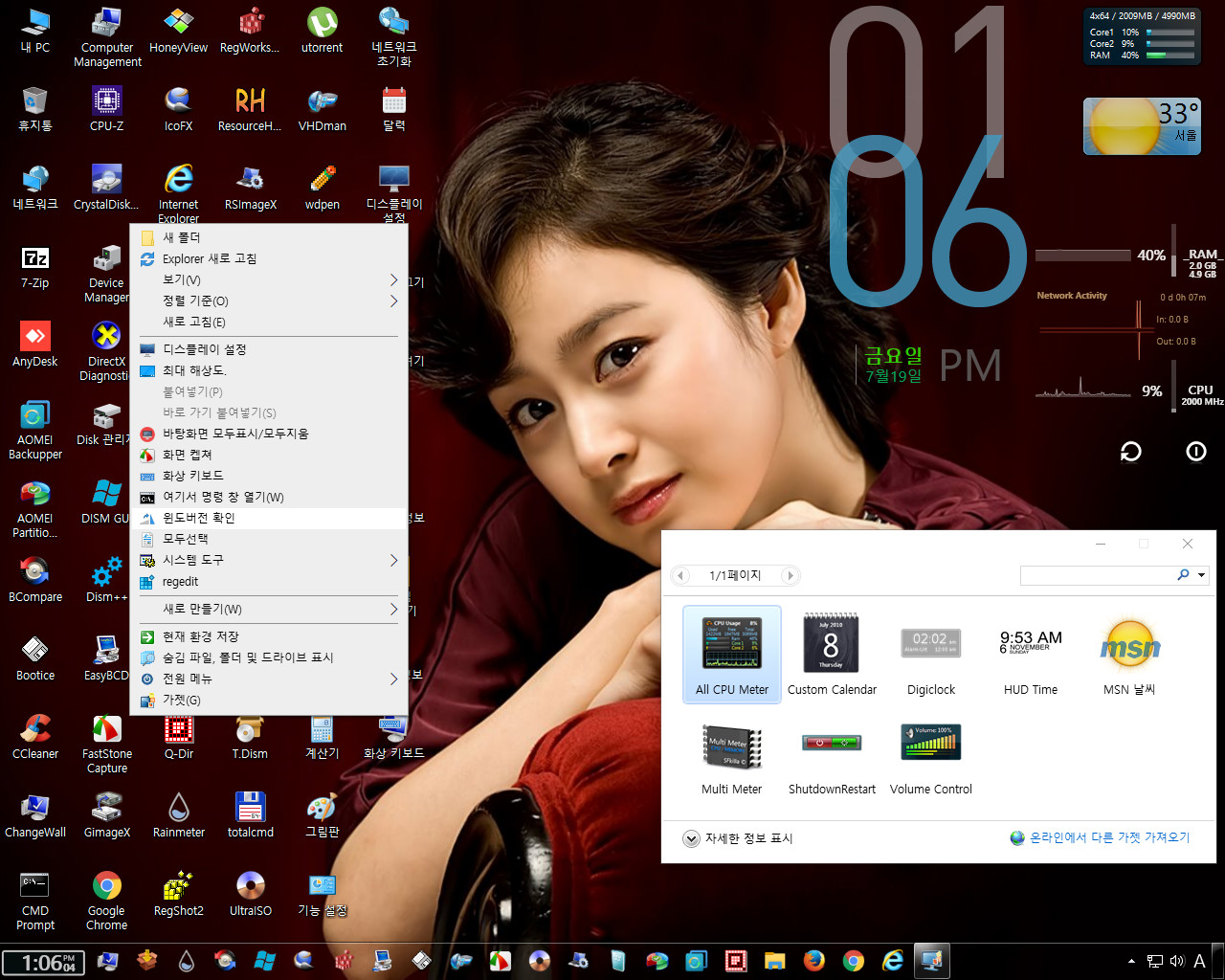Open the utorrent desktop icon

pyautogui.click(x=322, y=31)
